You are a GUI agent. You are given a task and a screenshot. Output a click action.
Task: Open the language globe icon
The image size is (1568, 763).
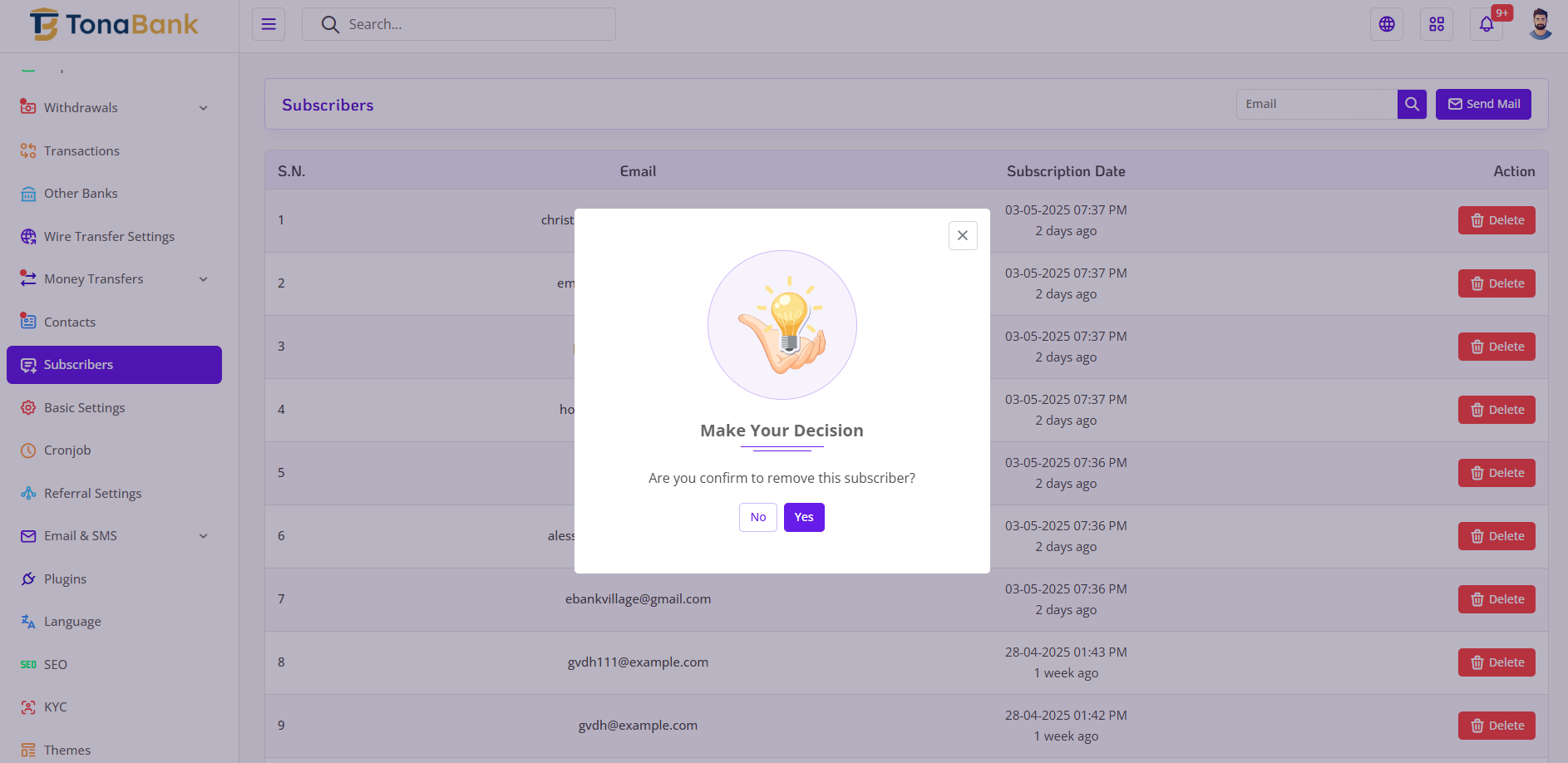[1386, 24]
